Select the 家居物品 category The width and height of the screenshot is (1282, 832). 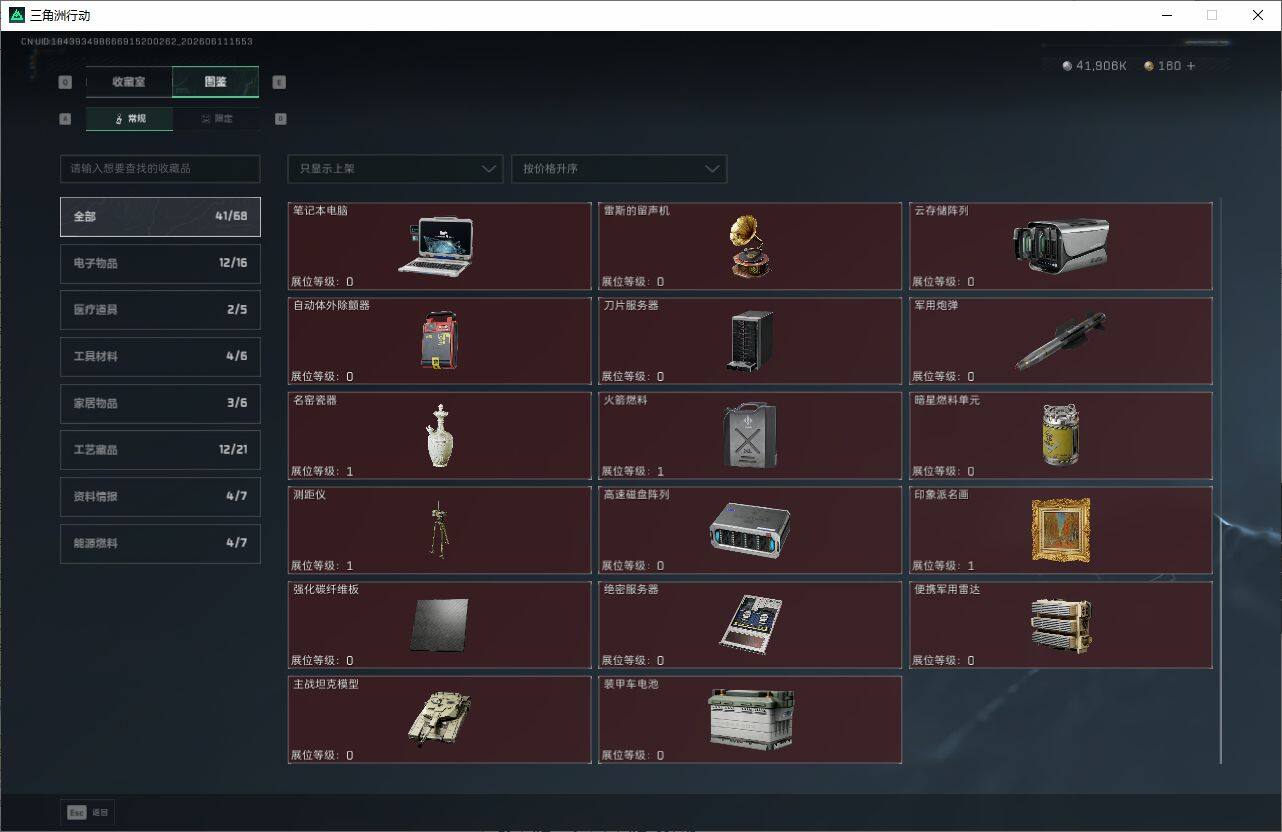pos(160,403)
